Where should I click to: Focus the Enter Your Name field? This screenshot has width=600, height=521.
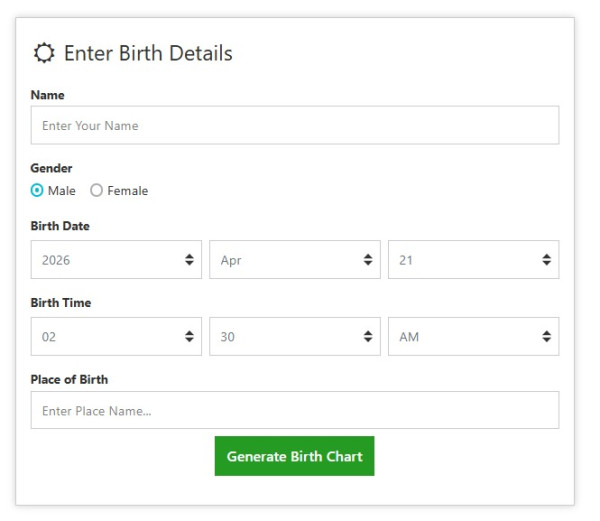(x=294, y=126)
